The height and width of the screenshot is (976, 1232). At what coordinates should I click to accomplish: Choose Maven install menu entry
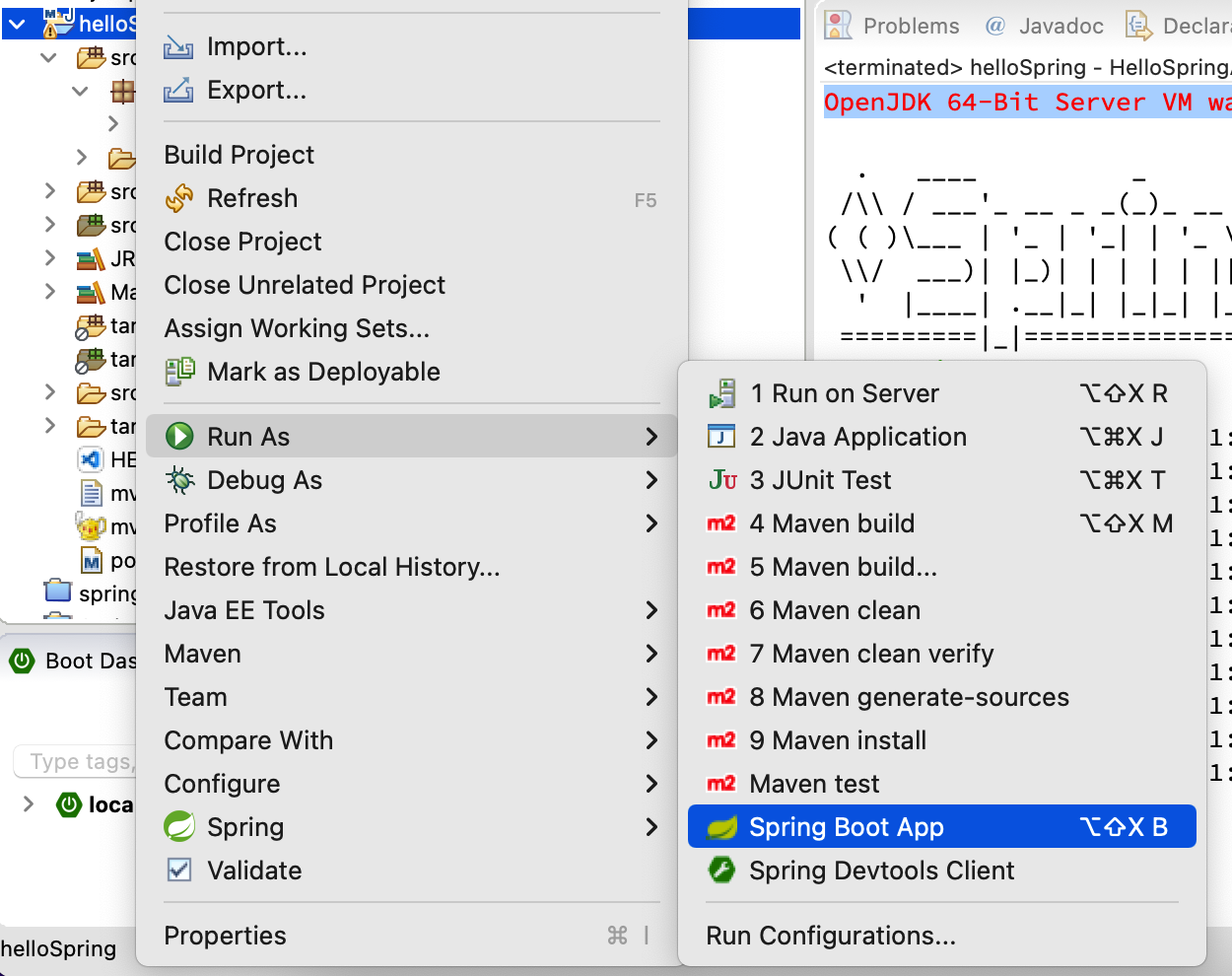(x=838, y=740)
